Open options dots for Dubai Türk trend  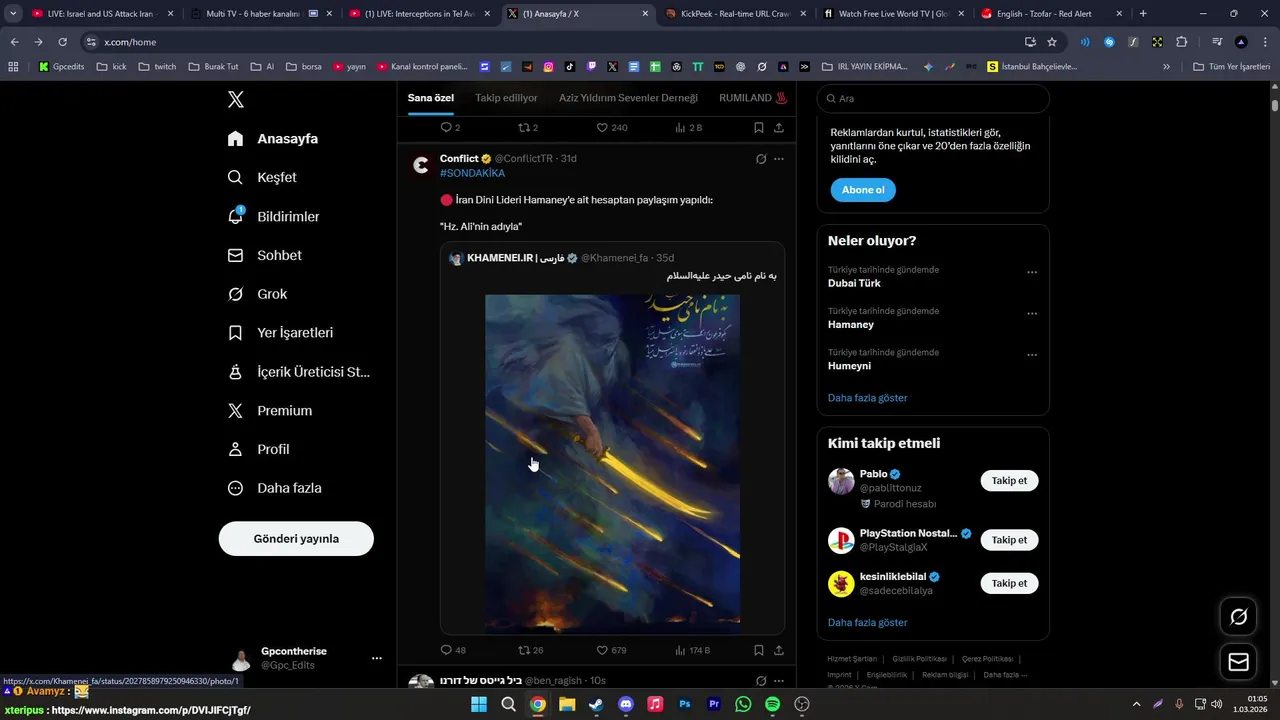1032,272
